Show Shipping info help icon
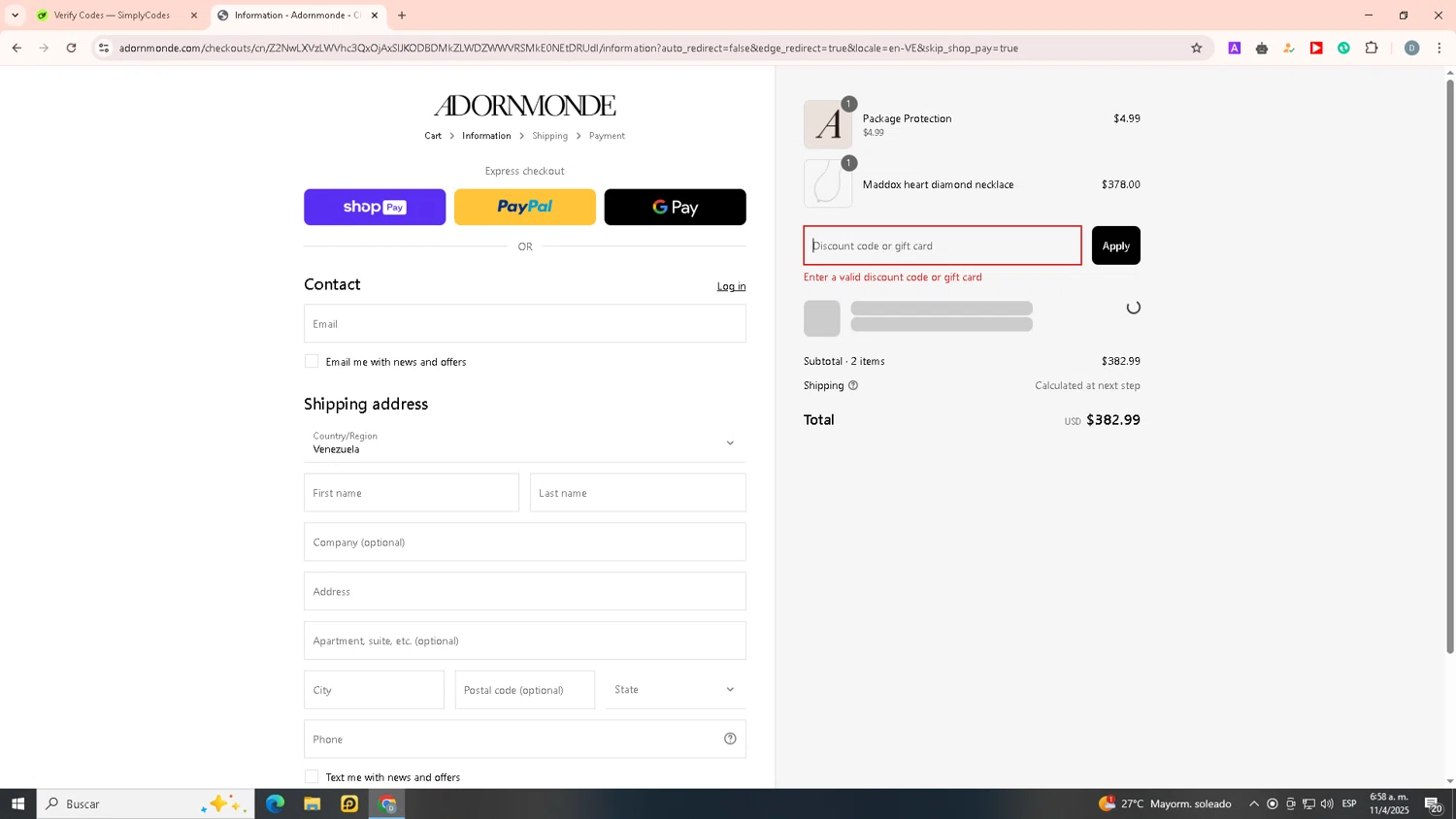1456x819 pixels. [853, 385]
